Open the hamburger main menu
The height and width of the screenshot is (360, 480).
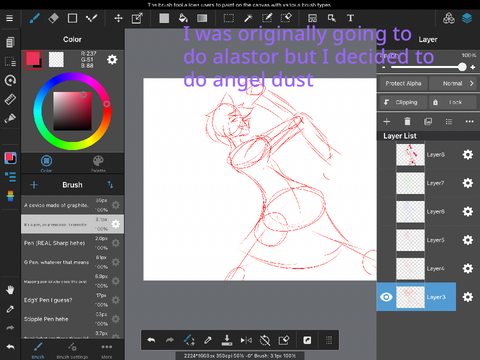tap(9, 18)
